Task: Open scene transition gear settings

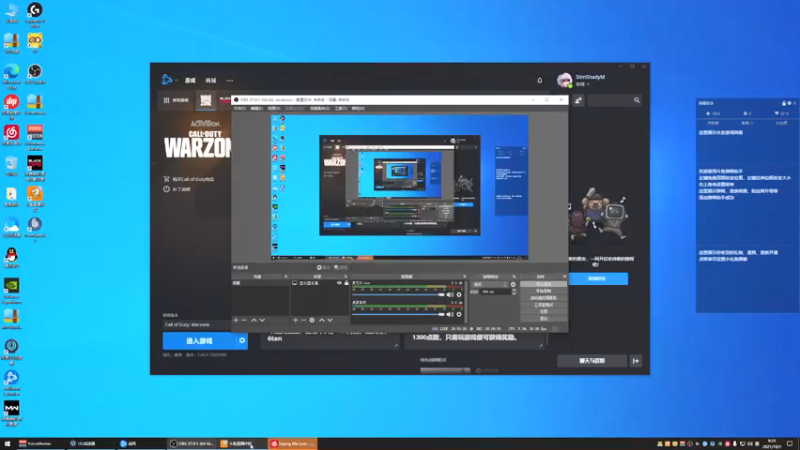Action: (x=513, y=284)
